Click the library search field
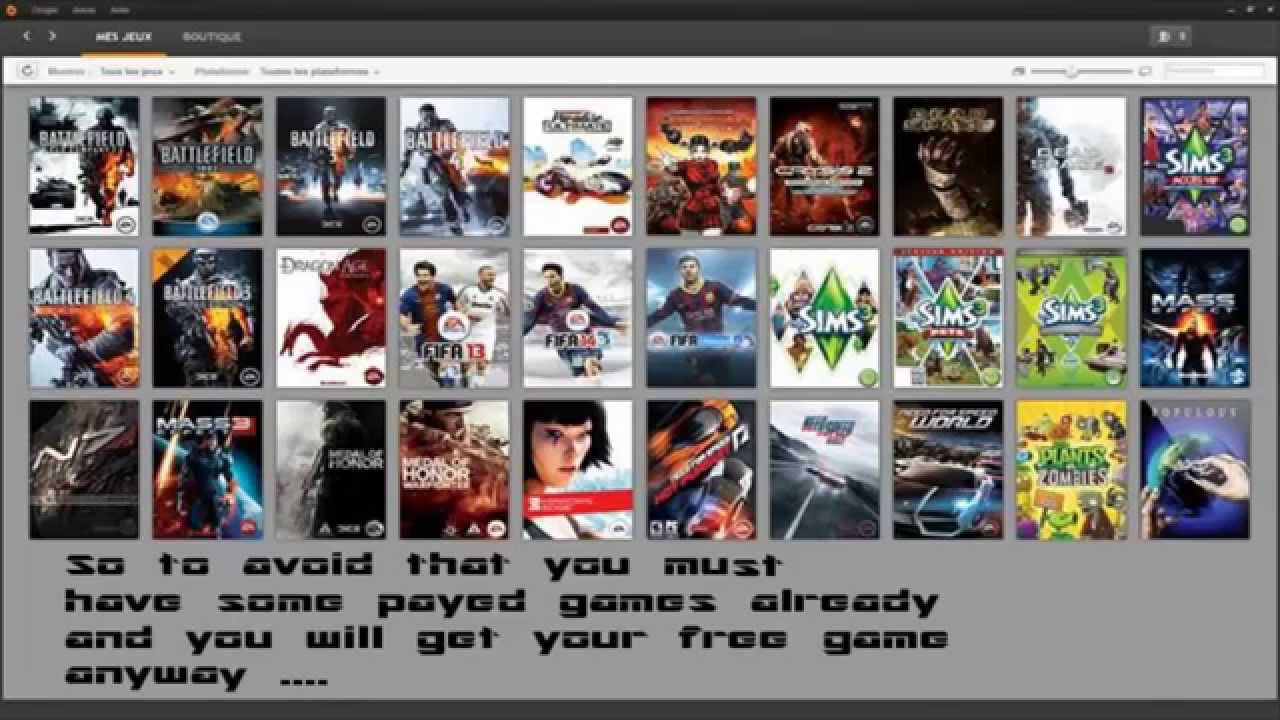 [x=1214, y=71]
